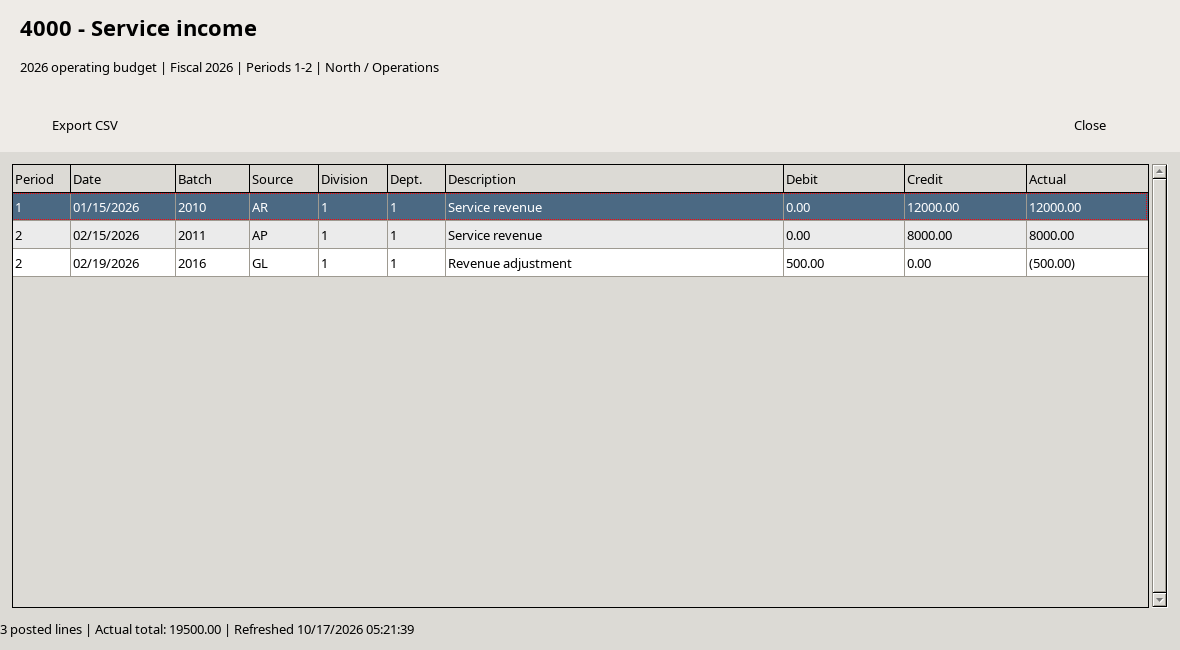Click the Batch column header
This screenshot has height=650, width=1180.
[x=212, y=179]
